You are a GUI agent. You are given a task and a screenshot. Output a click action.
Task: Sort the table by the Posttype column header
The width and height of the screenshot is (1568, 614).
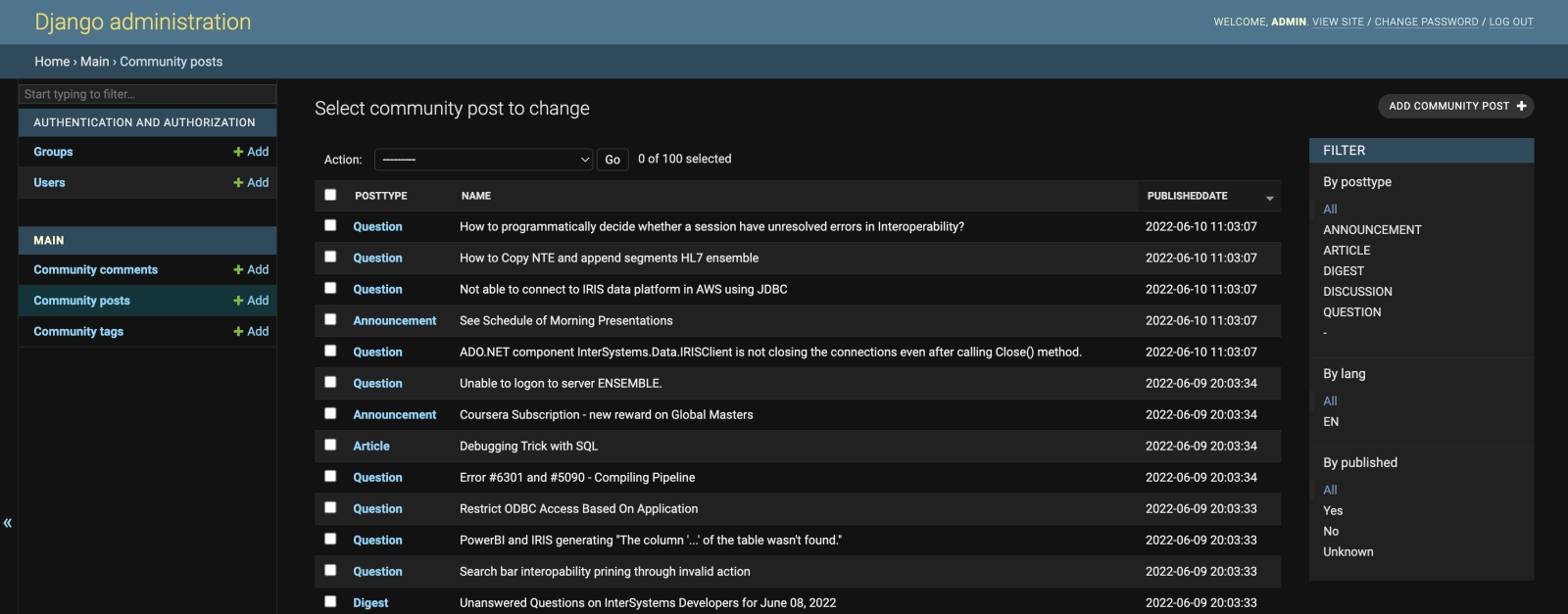click(x=381, y=196)
